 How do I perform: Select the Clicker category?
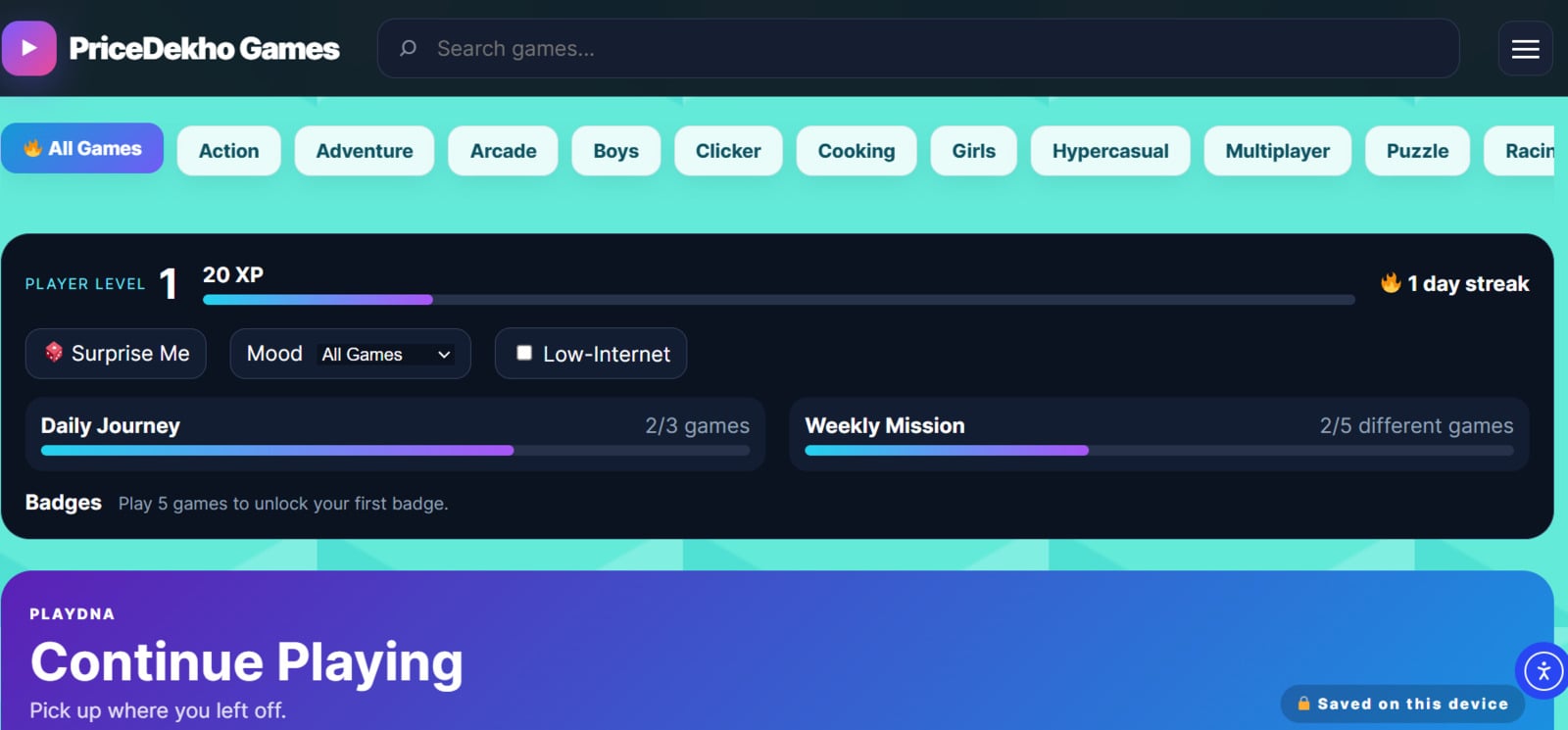pyautogui.click(x=728, y=151)
